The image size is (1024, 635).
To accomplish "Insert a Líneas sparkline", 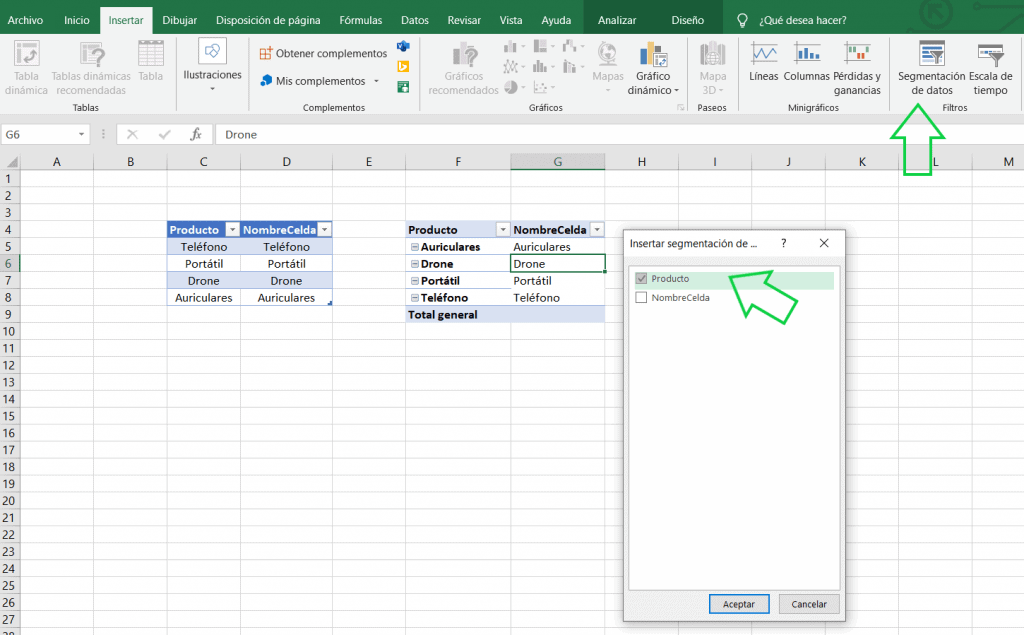I will 763,61.
